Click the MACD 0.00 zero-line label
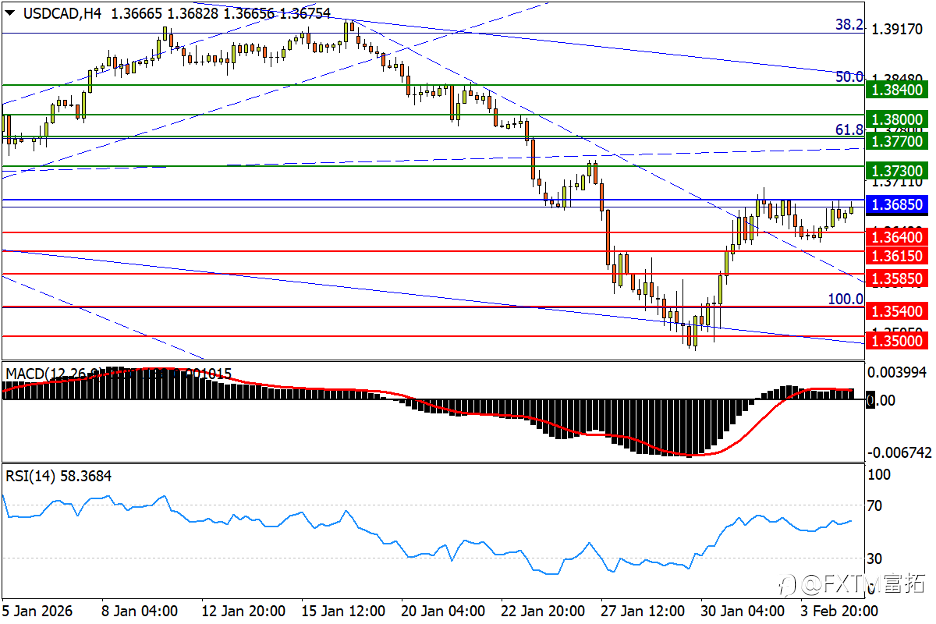 tap(881, 400)
